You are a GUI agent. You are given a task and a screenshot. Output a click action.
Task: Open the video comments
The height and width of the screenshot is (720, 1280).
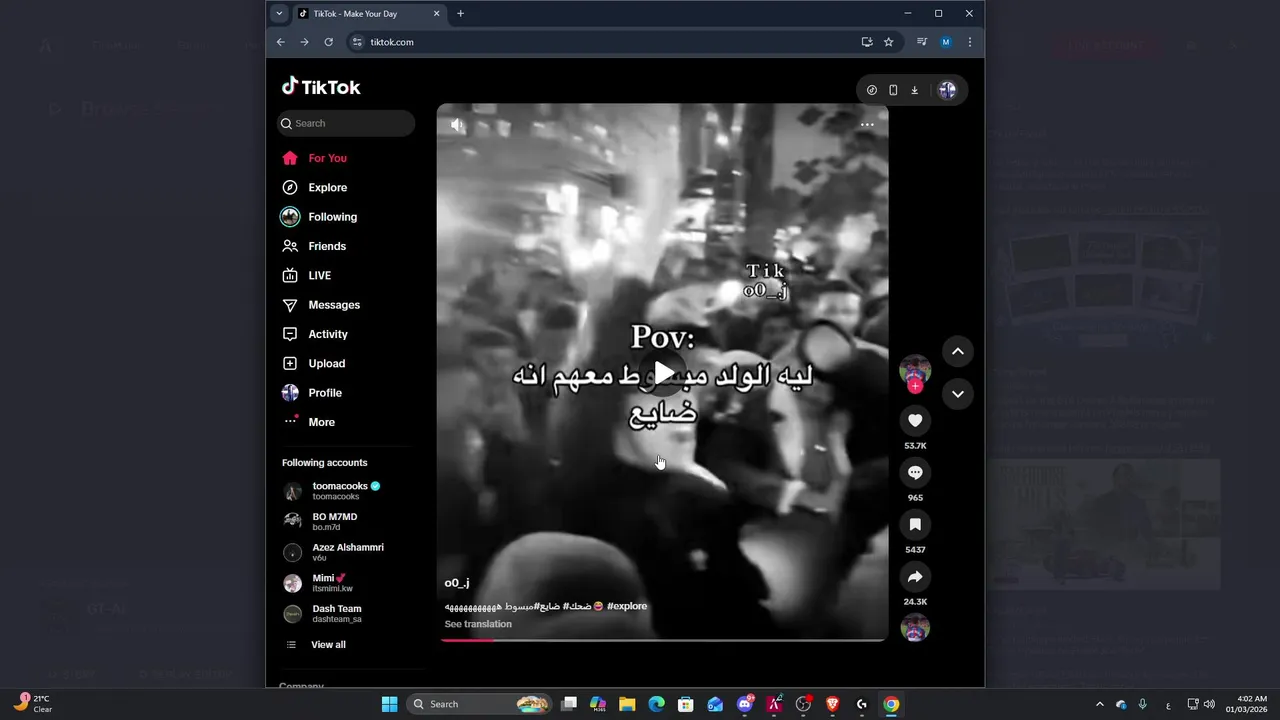pyautogui.click(x=915, y=472)
